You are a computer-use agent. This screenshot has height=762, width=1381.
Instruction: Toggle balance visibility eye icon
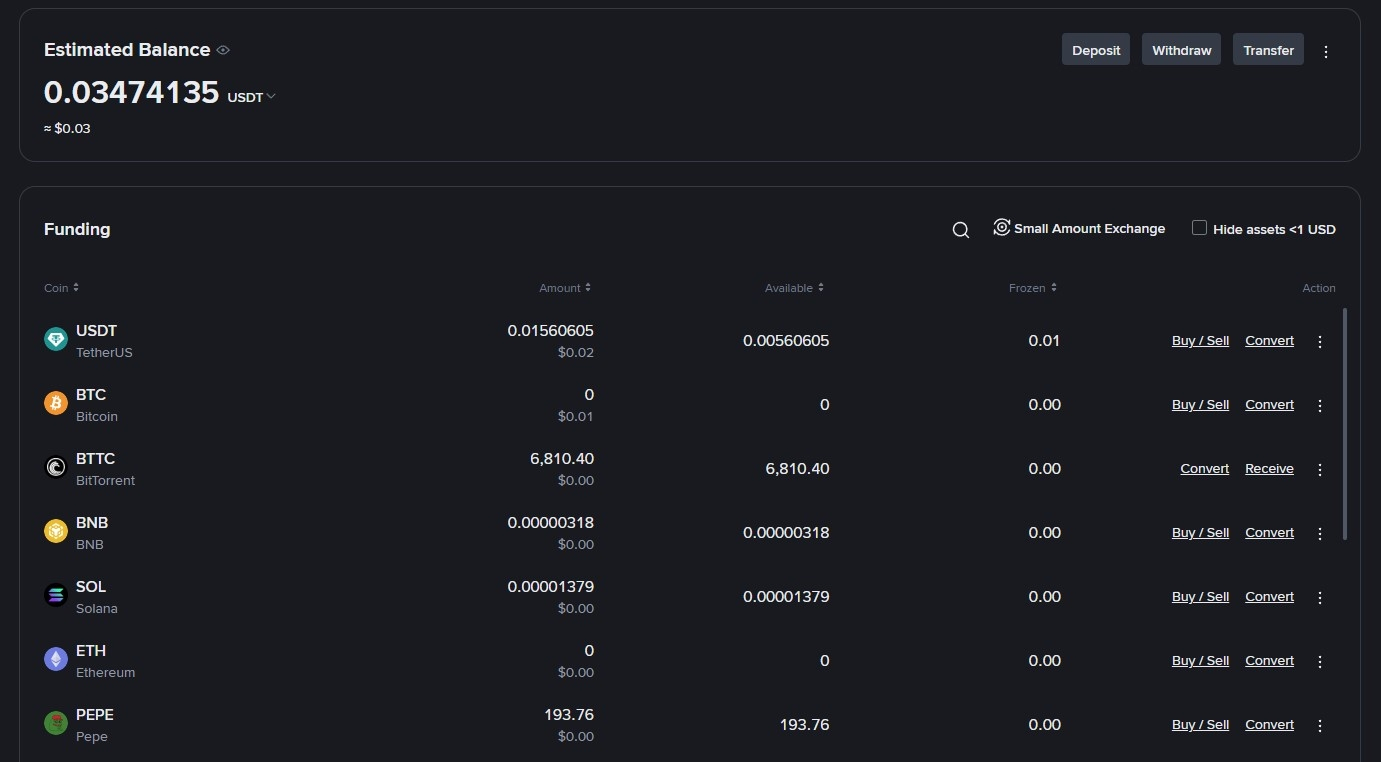[223, 50]
